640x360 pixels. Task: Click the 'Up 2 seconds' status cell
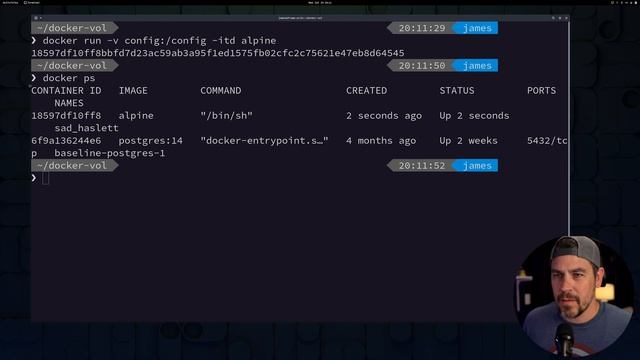click(x=474, y=116)
